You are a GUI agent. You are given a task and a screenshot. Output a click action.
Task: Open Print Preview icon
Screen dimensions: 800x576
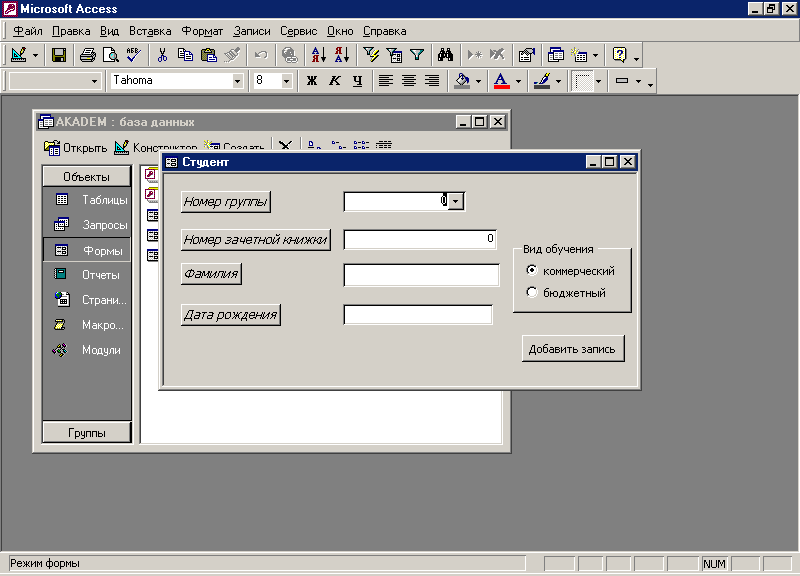coord(110,55)
